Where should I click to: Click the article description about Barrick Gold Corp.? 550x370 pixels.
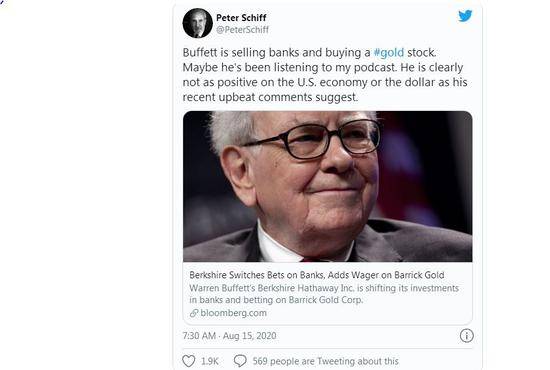pos(324,294)
